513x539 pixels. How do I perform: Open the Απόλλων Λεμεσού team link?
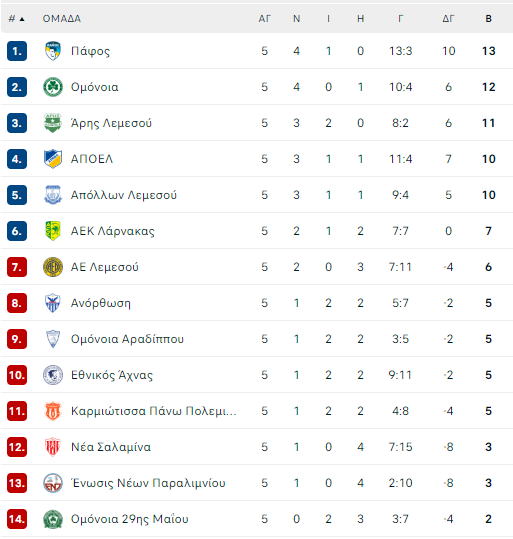coord(123,195)
